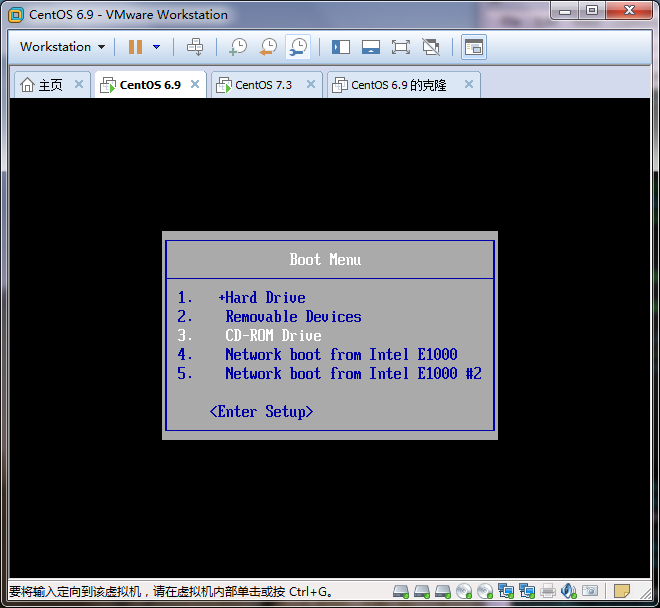Click the leftmost hard disk status icon
Image resolution: width=660 pixels, height=608 pixels.
(x=401, y=592)
